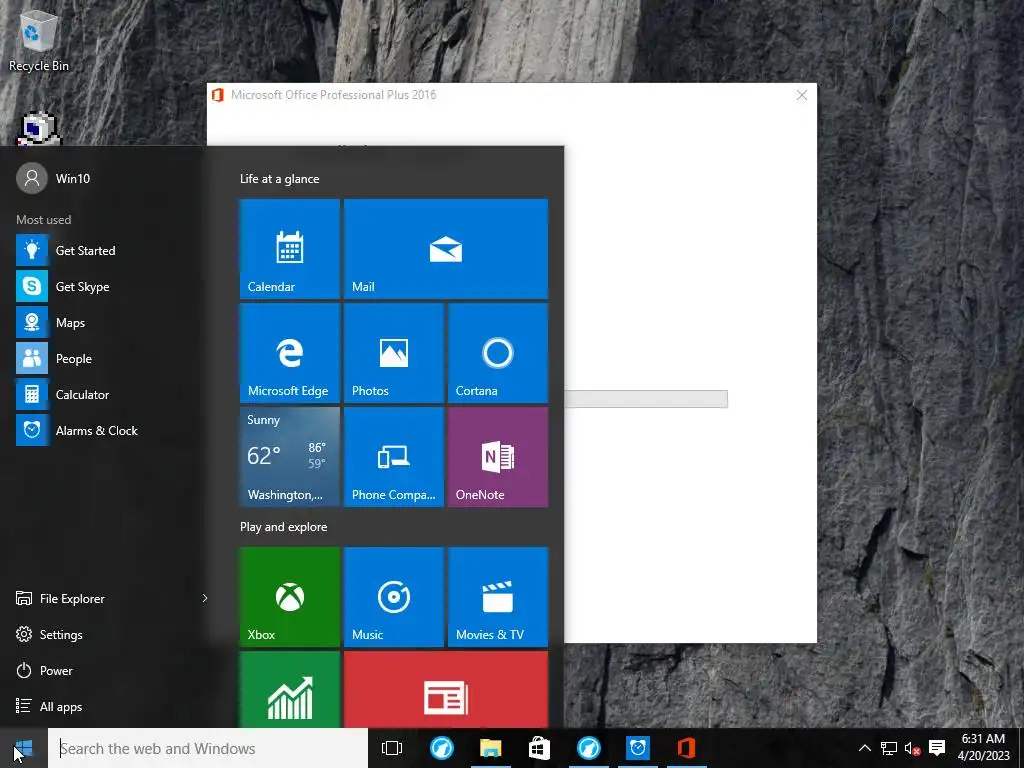Open the first blue browser taskbar icon

tap(441, 748)
